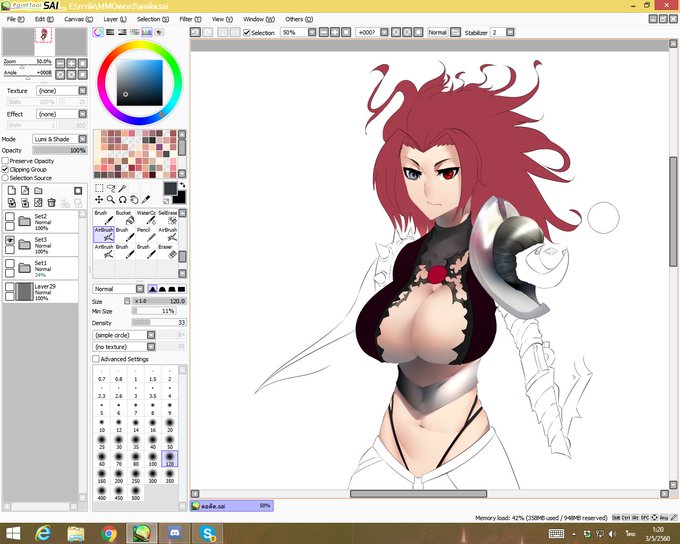Screen dimensions: 680x544
Task: Open the Others menu
Action: (x=299, y=19)
